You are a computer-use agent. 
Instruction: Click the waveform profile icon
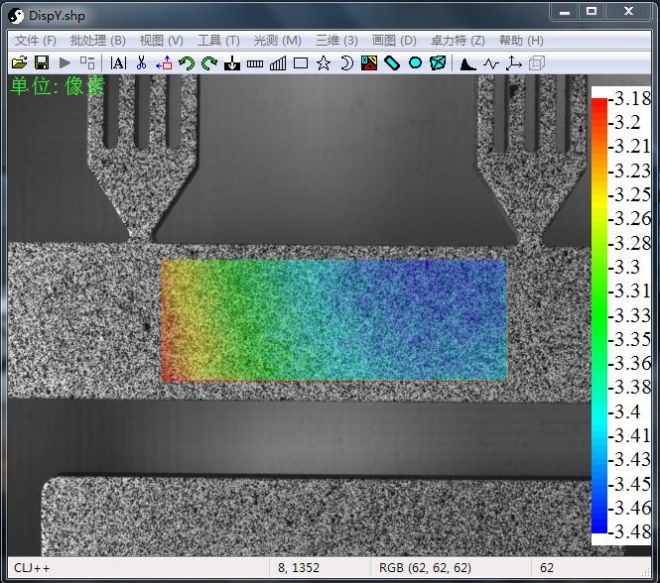[490, 63]
